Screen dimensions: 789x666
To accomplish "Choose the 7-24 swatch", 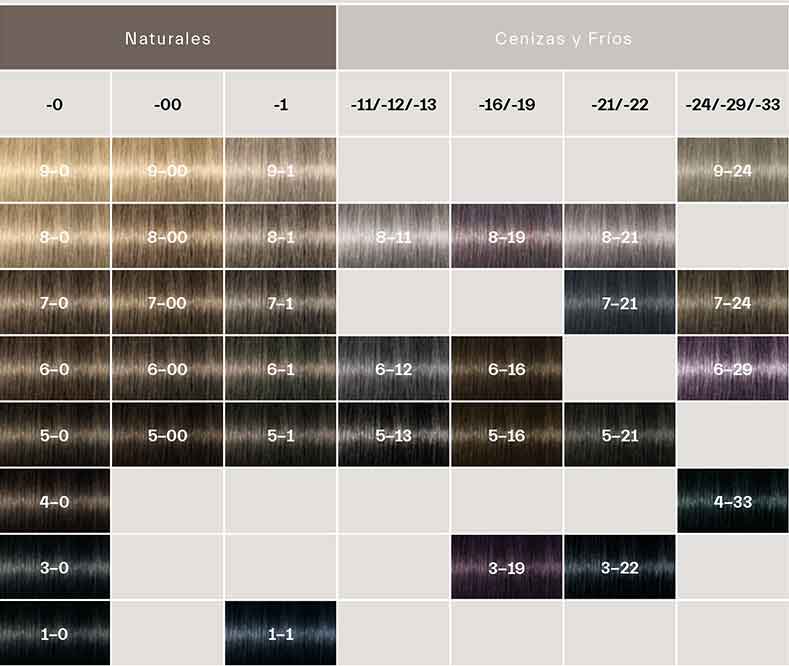I will [733, 302].
